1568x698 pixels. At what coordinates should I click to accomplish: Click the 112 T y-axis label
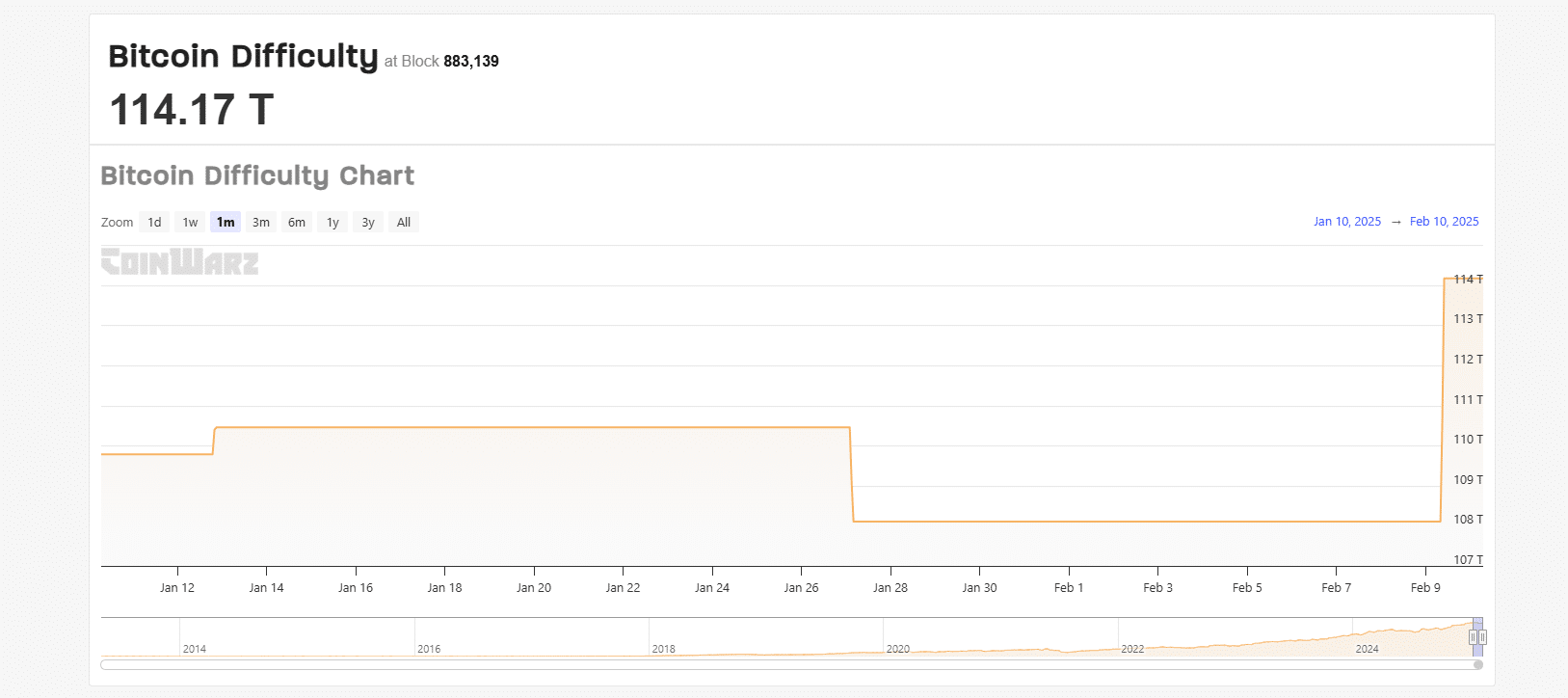[1468, 359]
